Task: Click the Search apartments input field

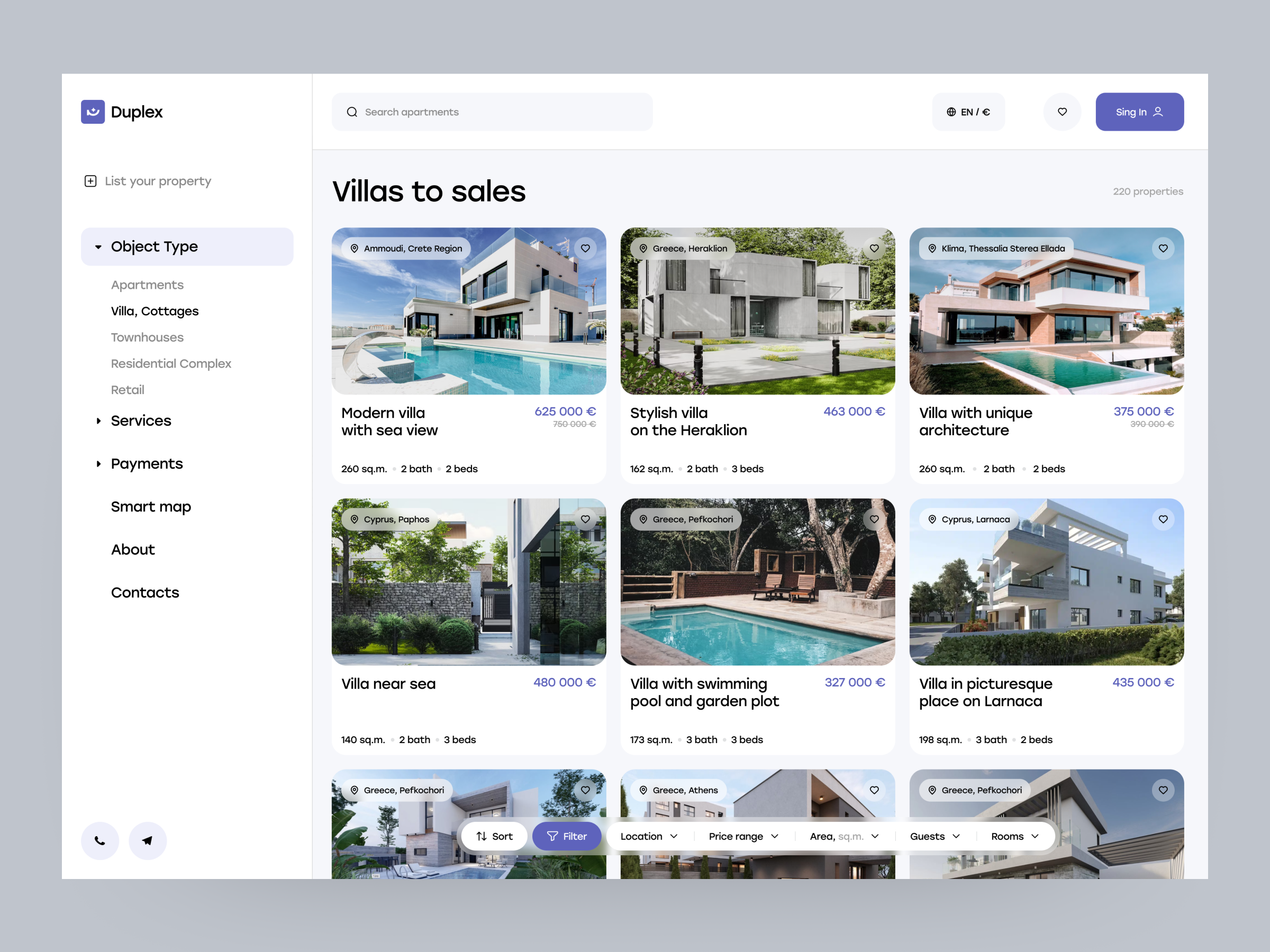Action: [492, 112]
